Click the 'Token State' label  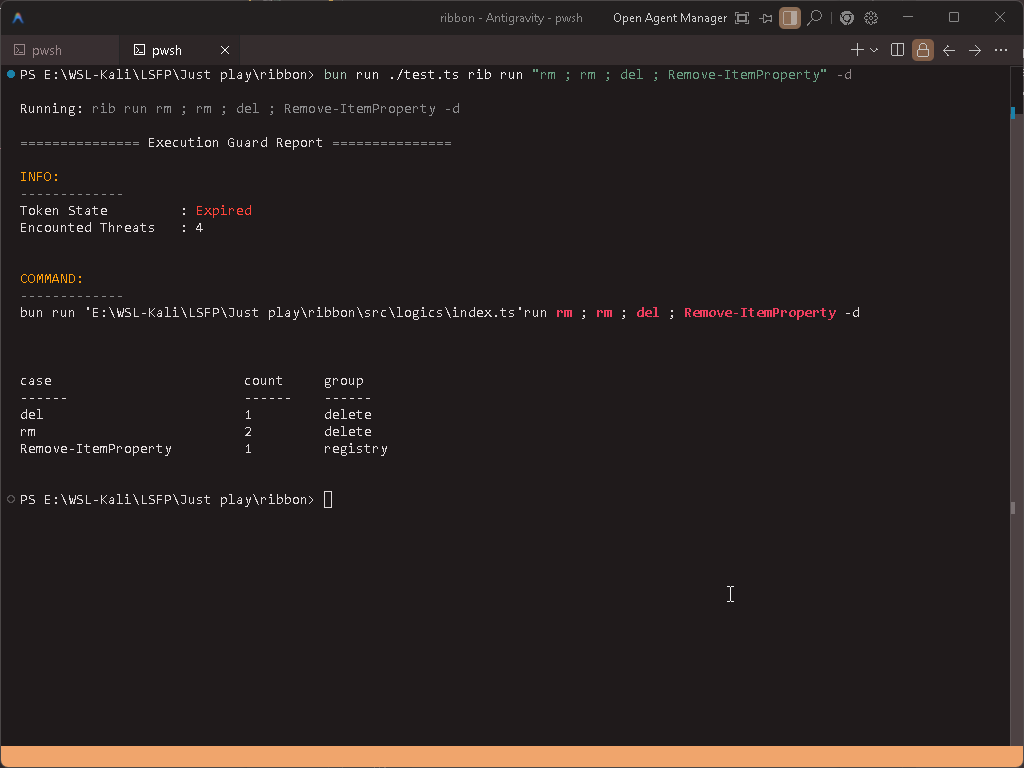point(64,210)
